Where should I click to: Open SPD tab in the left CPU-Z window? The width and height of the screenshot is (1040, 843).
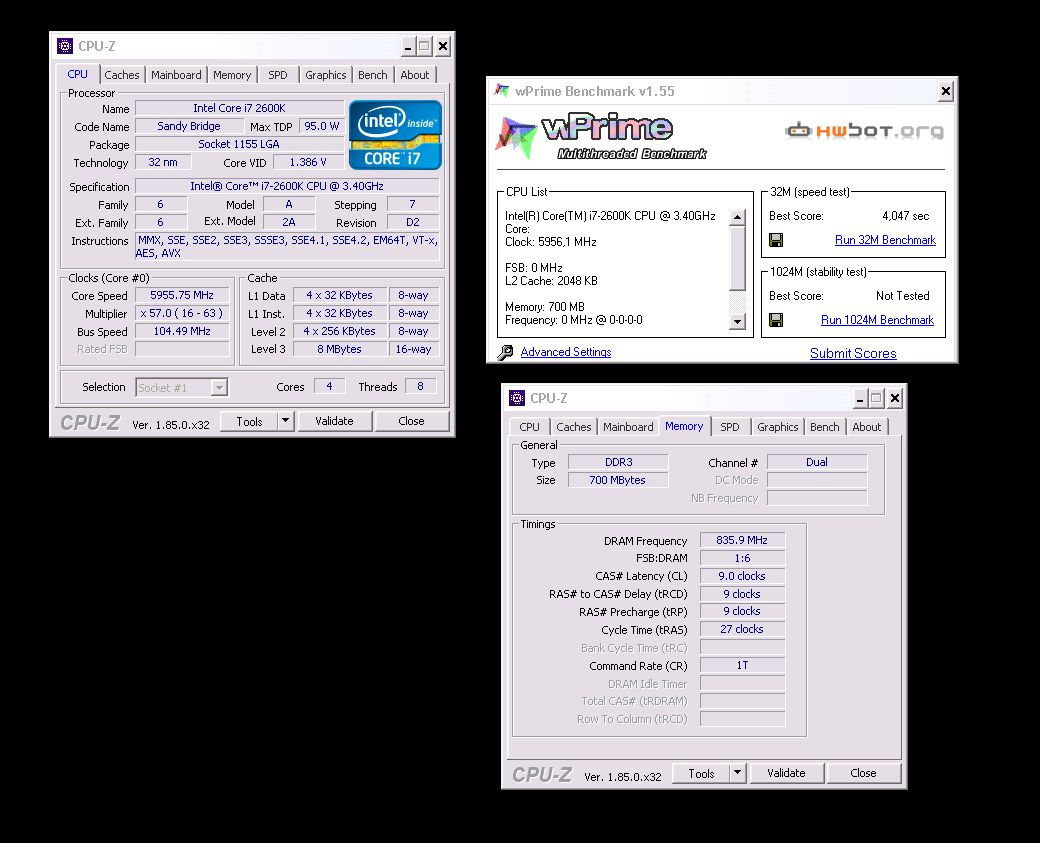[x=278, y=75]
